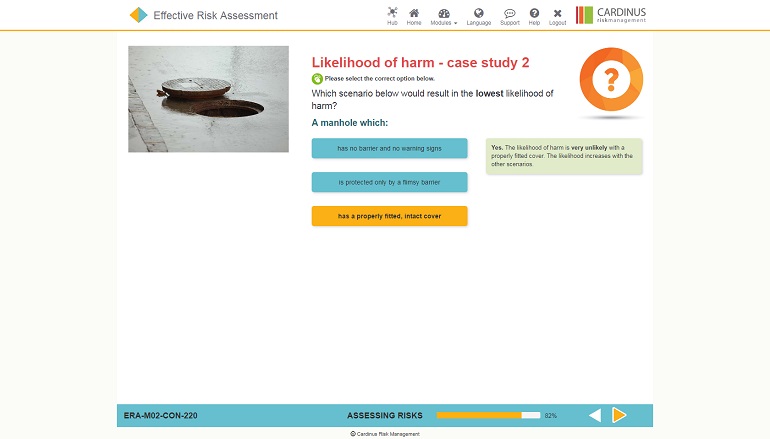Click the 'Cardinus Risk Management' copyright footer
The image size is (770, 439).
[385, 434]
